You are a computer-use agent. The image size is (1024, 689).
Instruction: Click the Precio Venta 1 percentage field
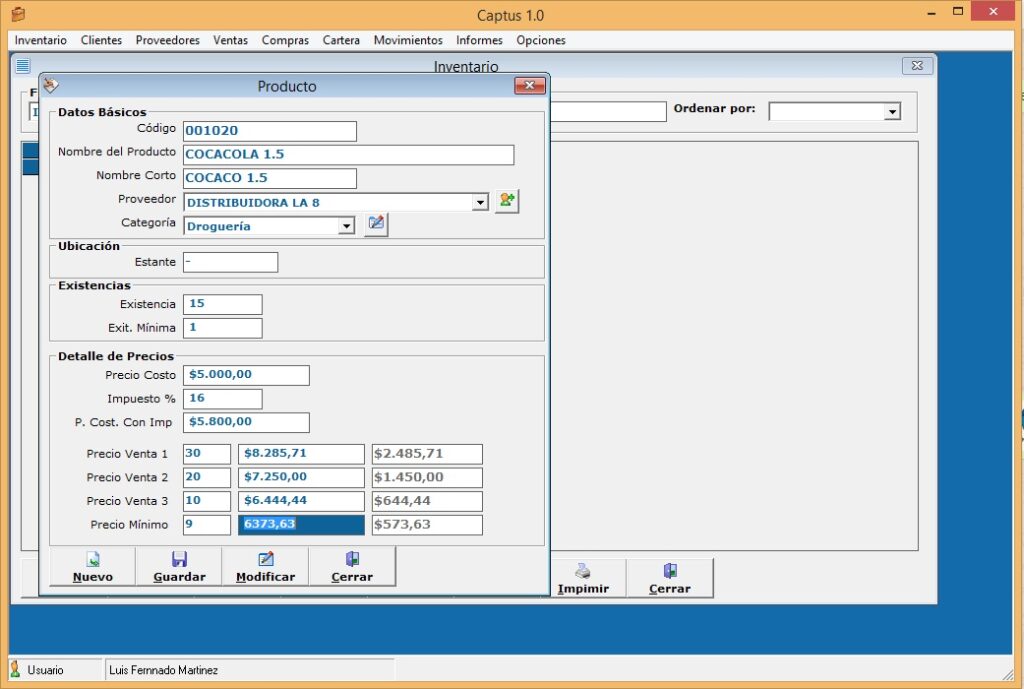[207, 454]
